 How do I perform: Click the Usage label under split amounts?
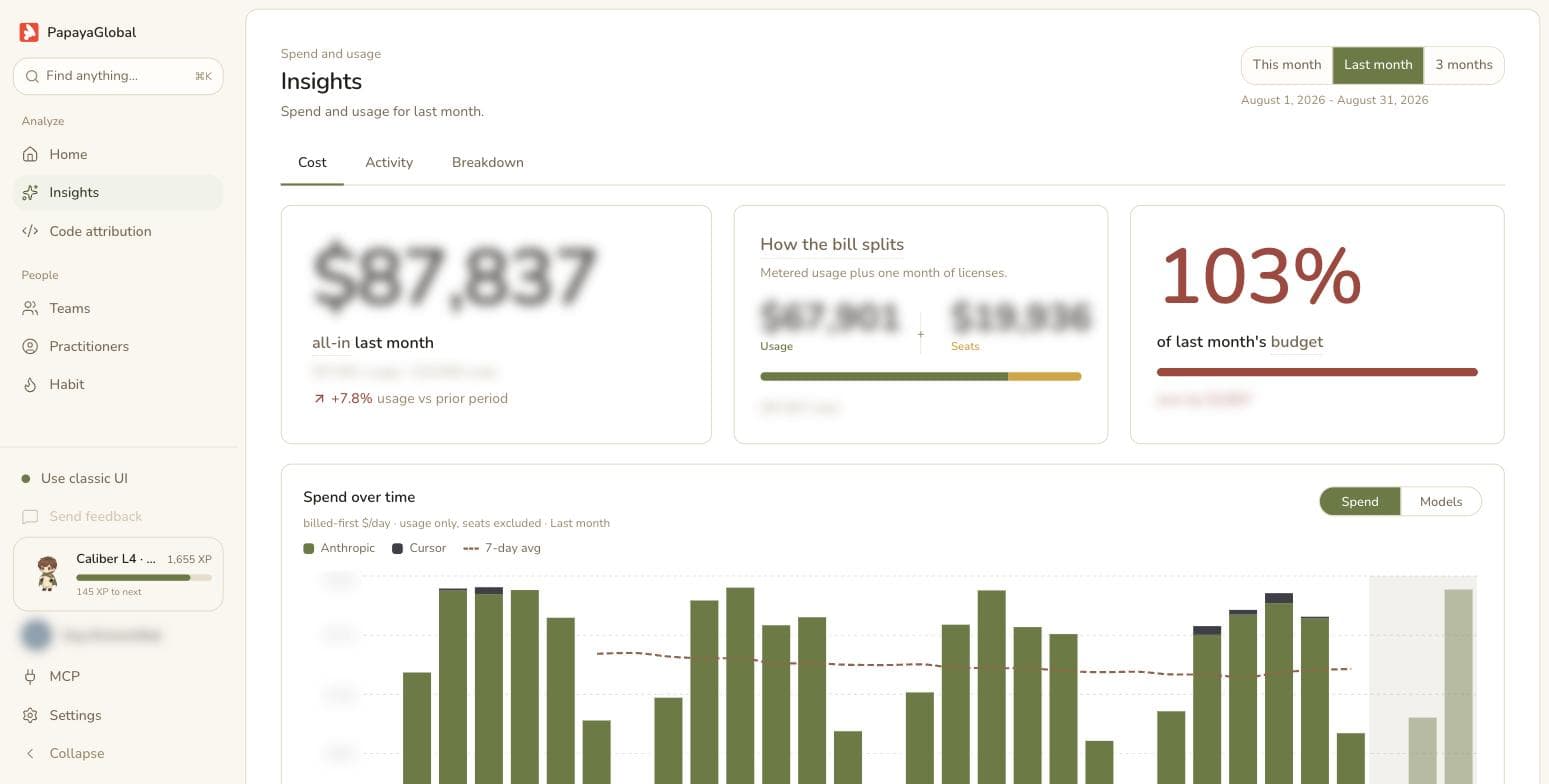coord(776,346)
